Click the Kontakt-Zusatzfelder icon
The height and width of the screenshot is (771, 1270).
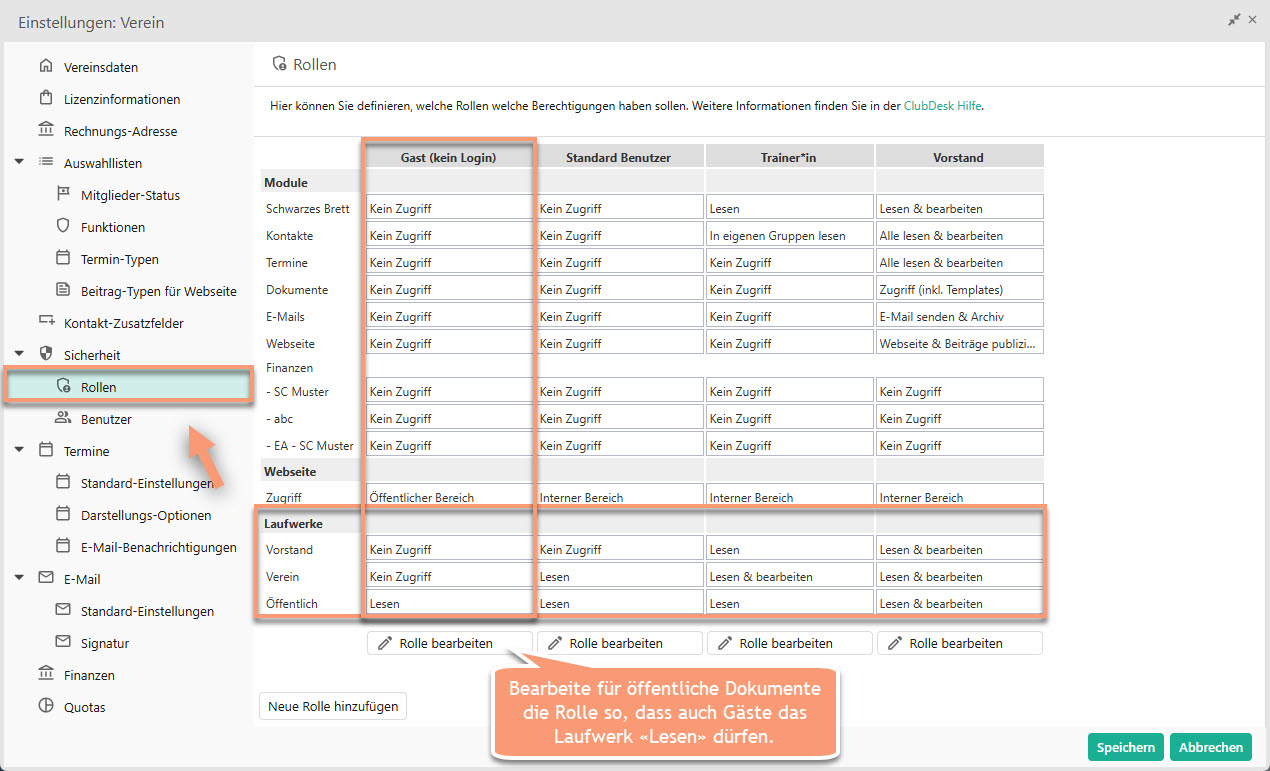tap(45, 322)
